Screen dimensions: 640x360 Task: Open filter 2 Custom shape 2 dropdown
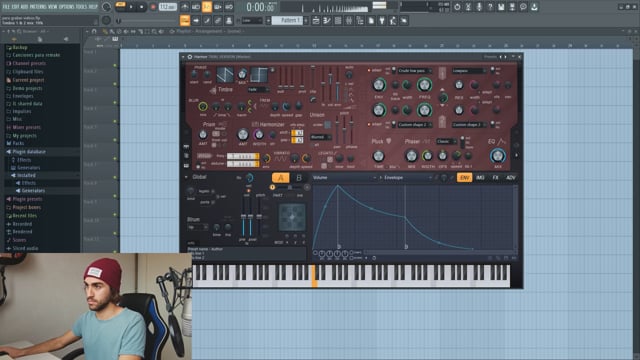point(414,124)
